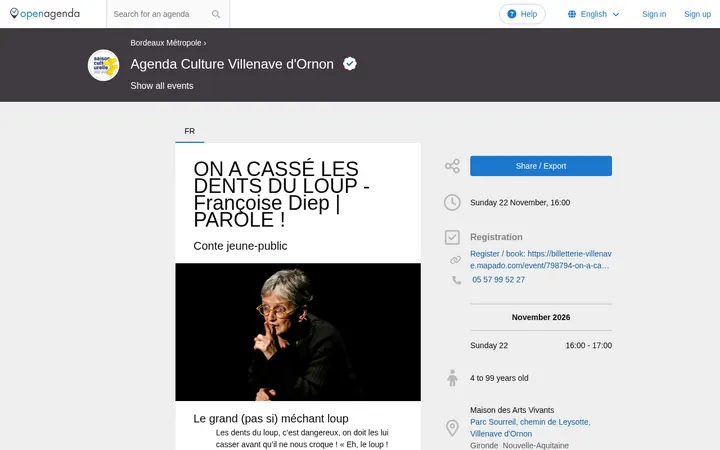Click Conte jeune-public subtitle

(240, 246)
